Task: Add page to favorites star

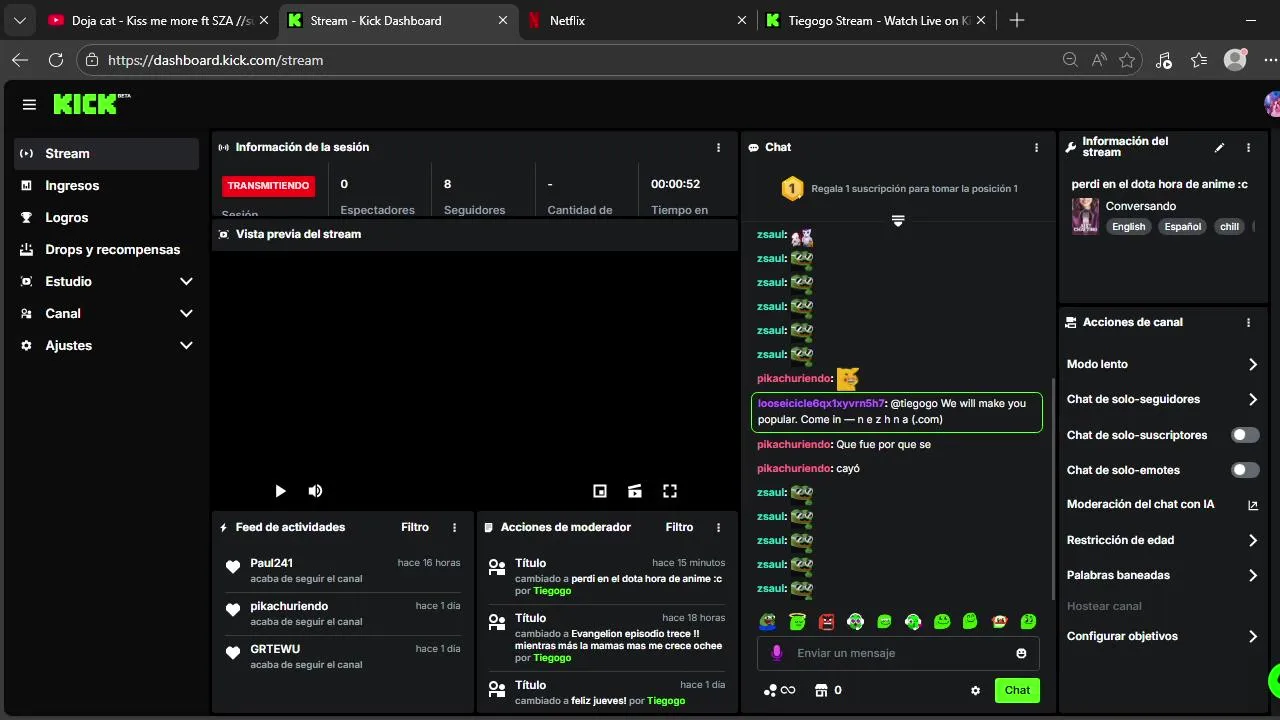Action: point(1127,60)
